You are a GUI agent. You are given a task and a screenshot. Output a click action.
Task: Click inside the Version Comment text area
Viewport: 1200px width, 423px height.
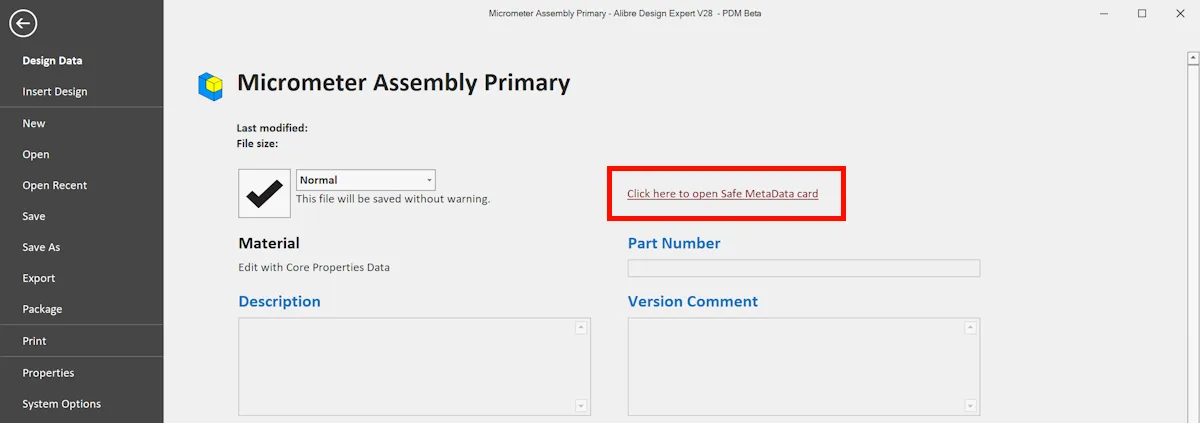click(795, 366)
